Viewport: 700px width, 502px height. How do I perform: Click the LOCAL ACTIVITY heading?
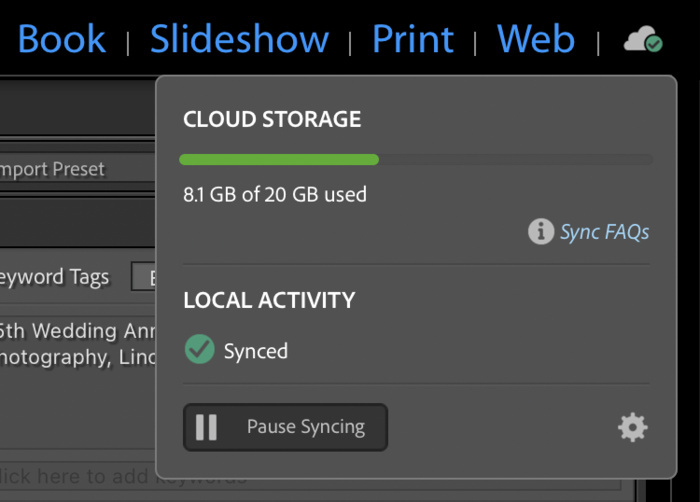click(269, 300)
